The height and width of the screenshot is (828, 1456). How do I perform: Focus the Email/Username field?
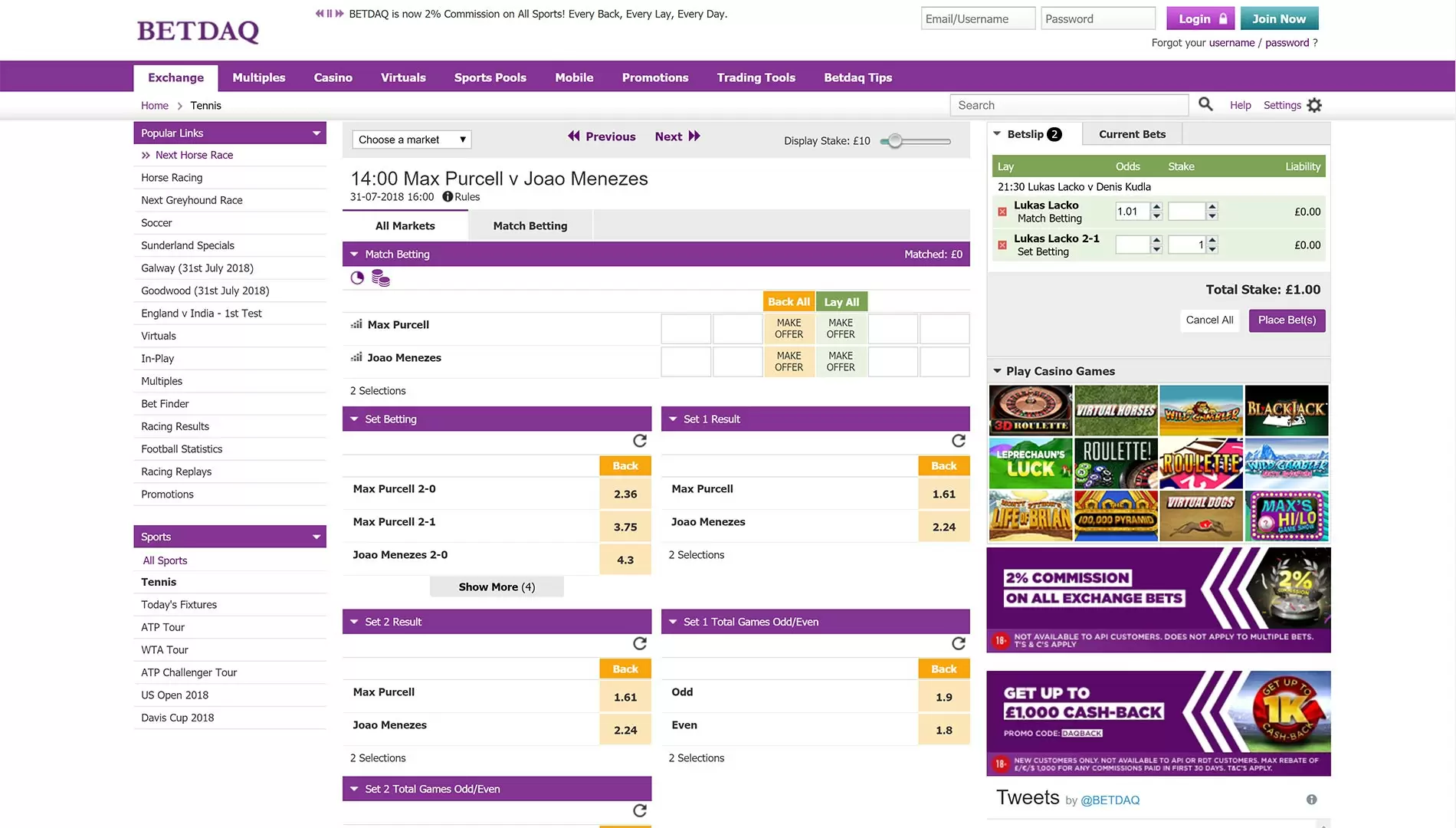[x=978, y=18]
